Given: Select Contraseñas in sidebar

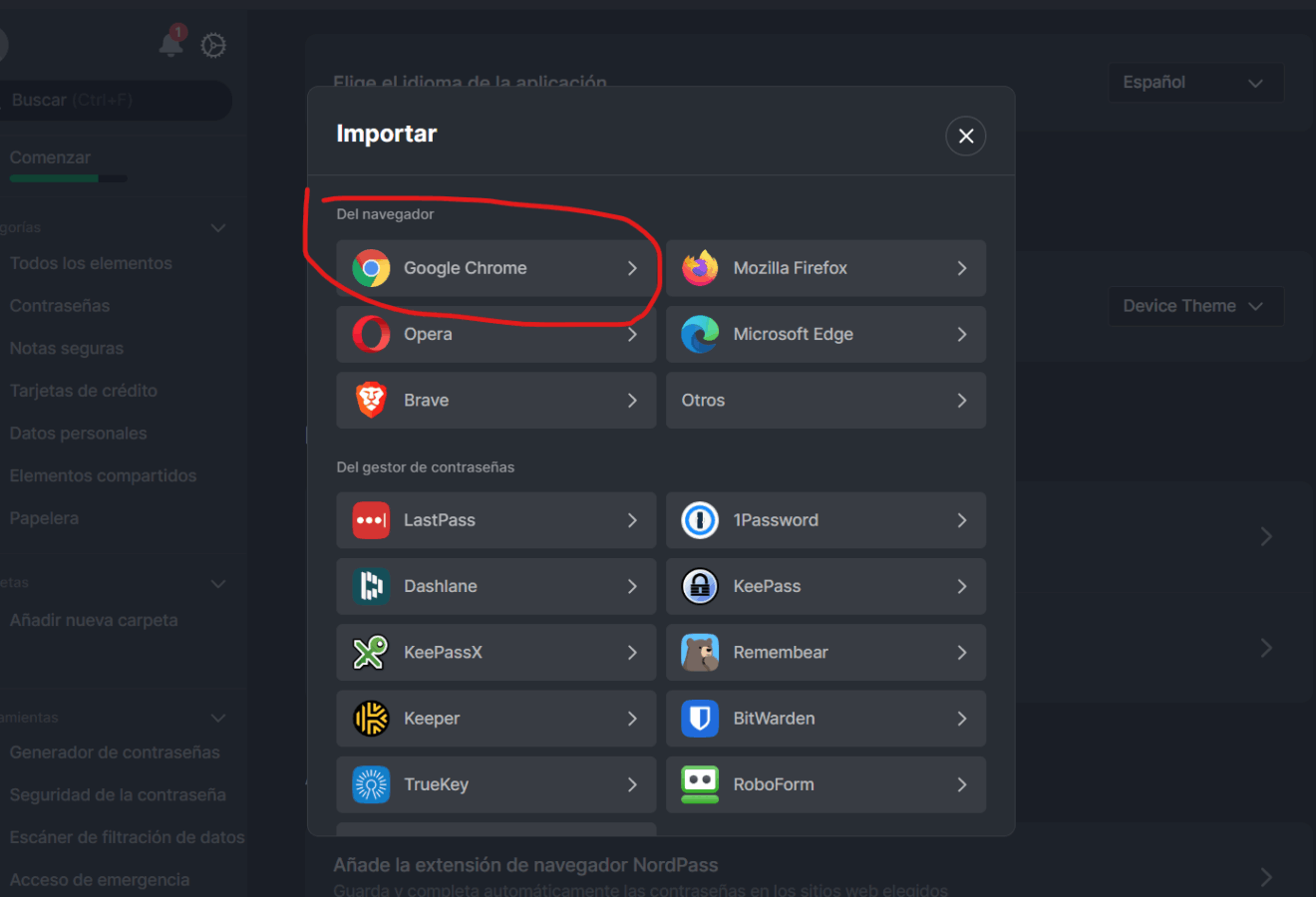Looking at the screenshot, I should coord(60,306).
